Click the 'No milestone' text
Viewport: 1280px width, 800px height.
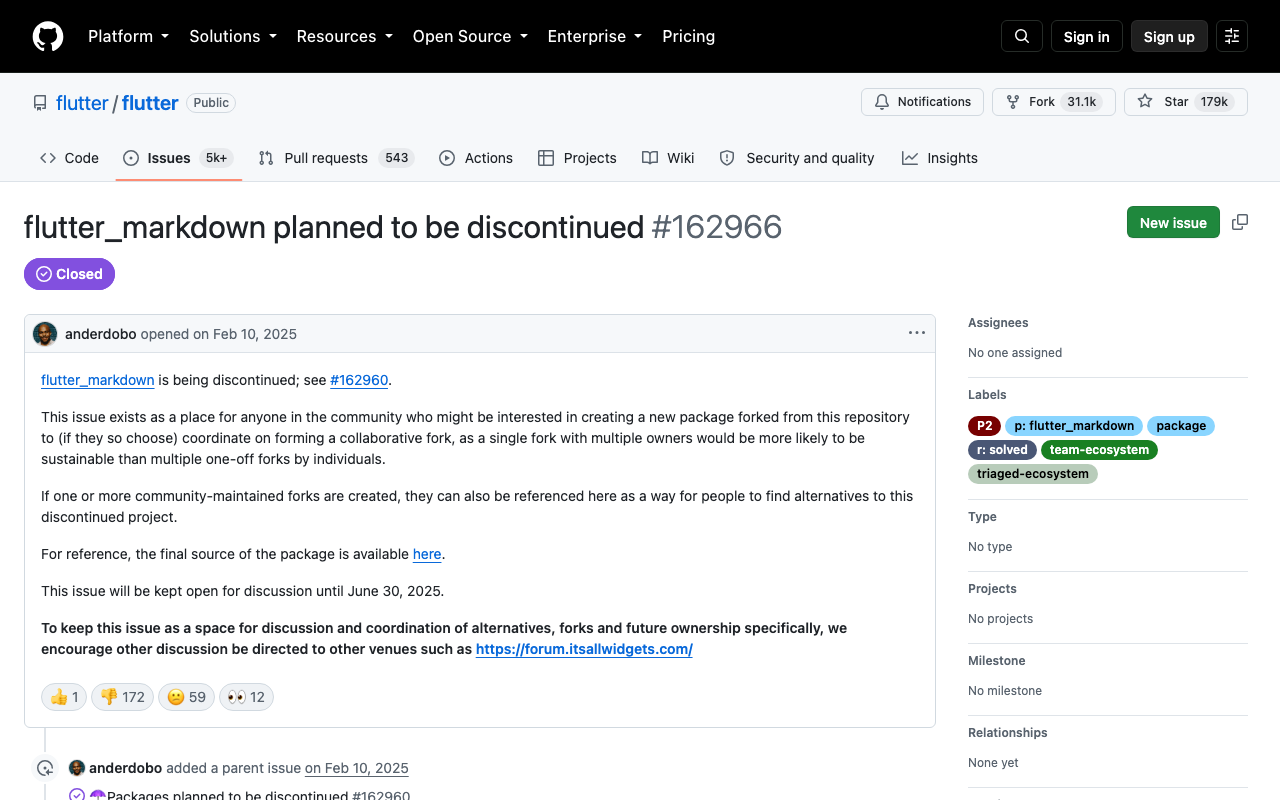(x=1005, y=691)
